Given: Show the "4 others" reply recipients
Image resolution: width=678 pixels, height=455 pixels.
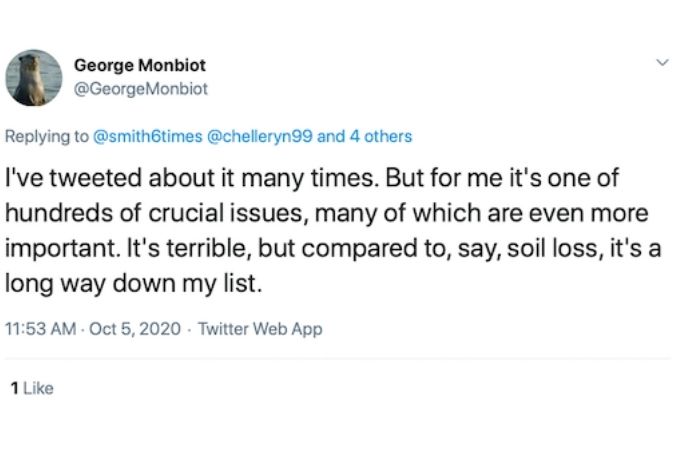Looking at the screenshot, I should click(380, 136).
